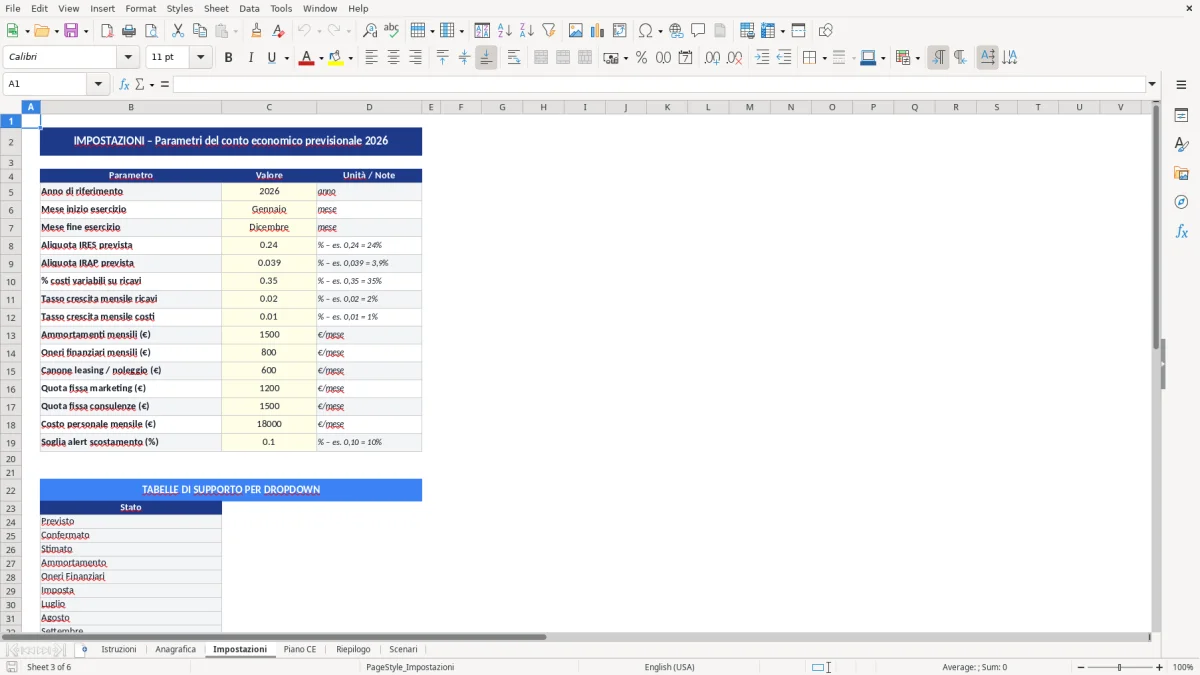Expand font color dropdown arrow
1200x675 pixels.
pos(321,58)
